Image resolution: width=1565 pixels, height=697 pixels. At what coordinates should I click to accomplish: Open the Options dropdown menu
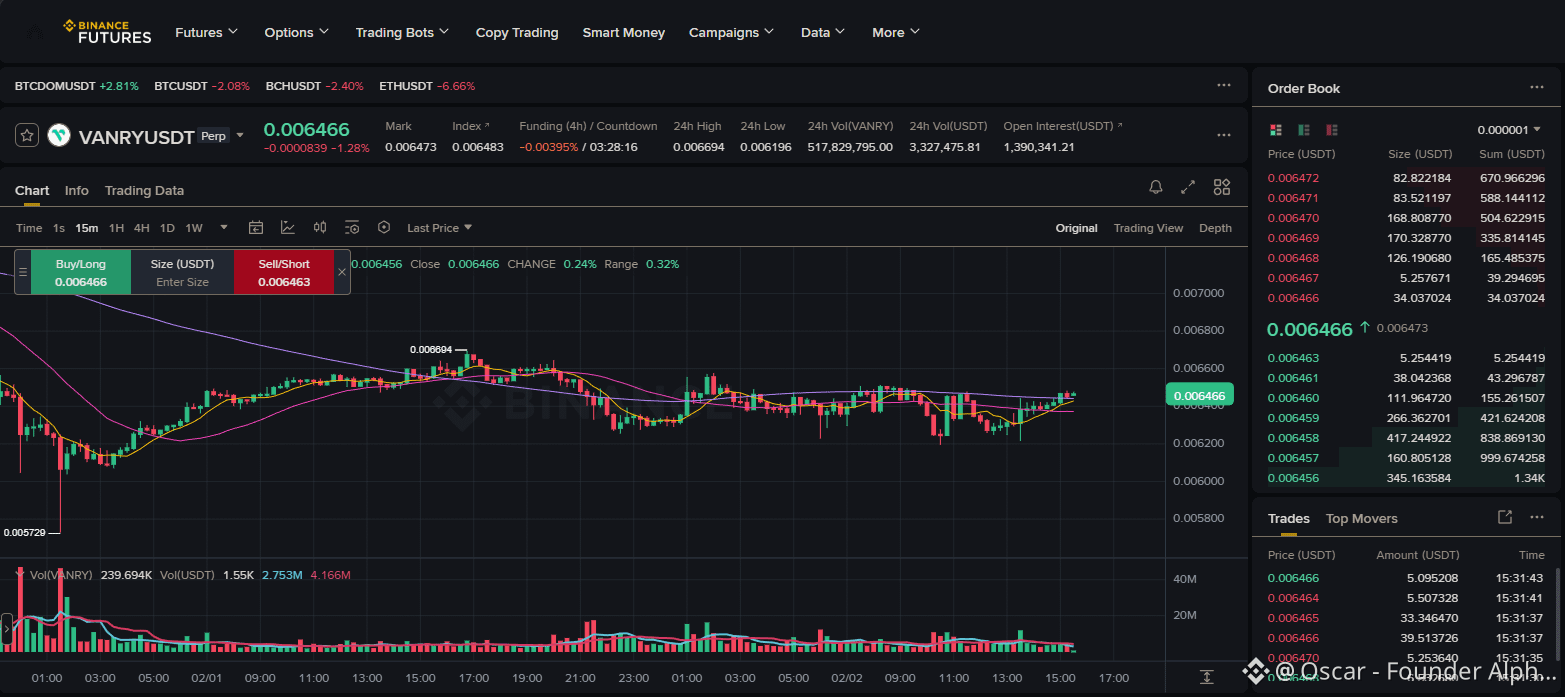(x=296, y=32)
